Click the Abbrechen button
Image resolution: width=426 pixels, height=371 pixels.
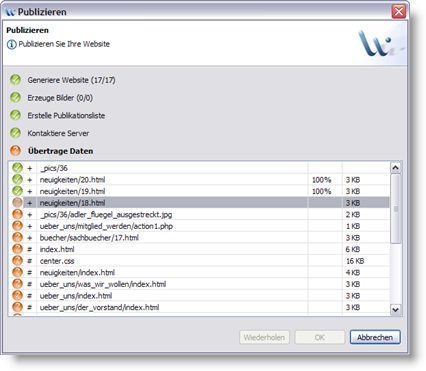375,337
